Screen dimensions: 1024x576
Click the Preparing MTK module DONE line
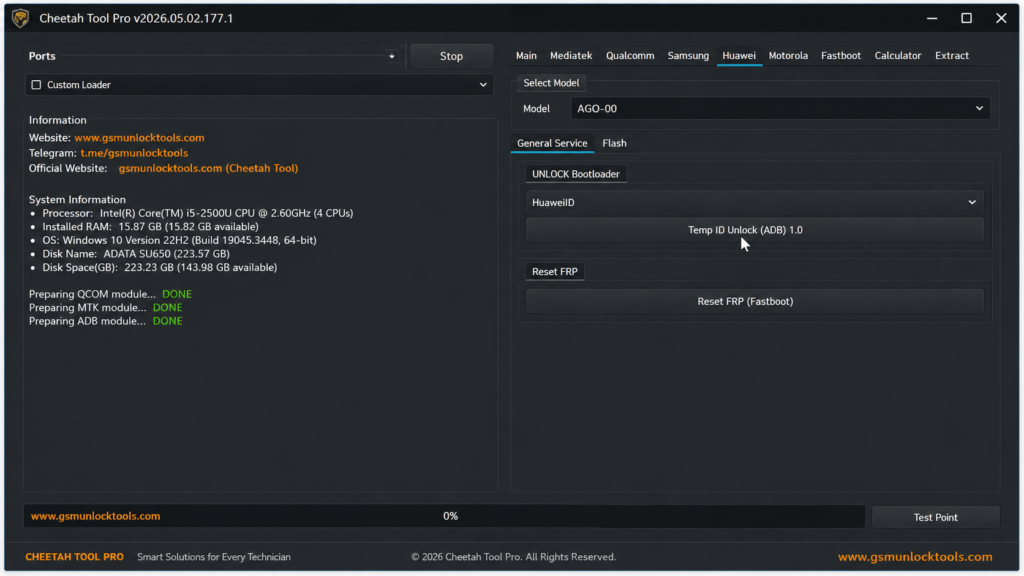click(106, 308)
